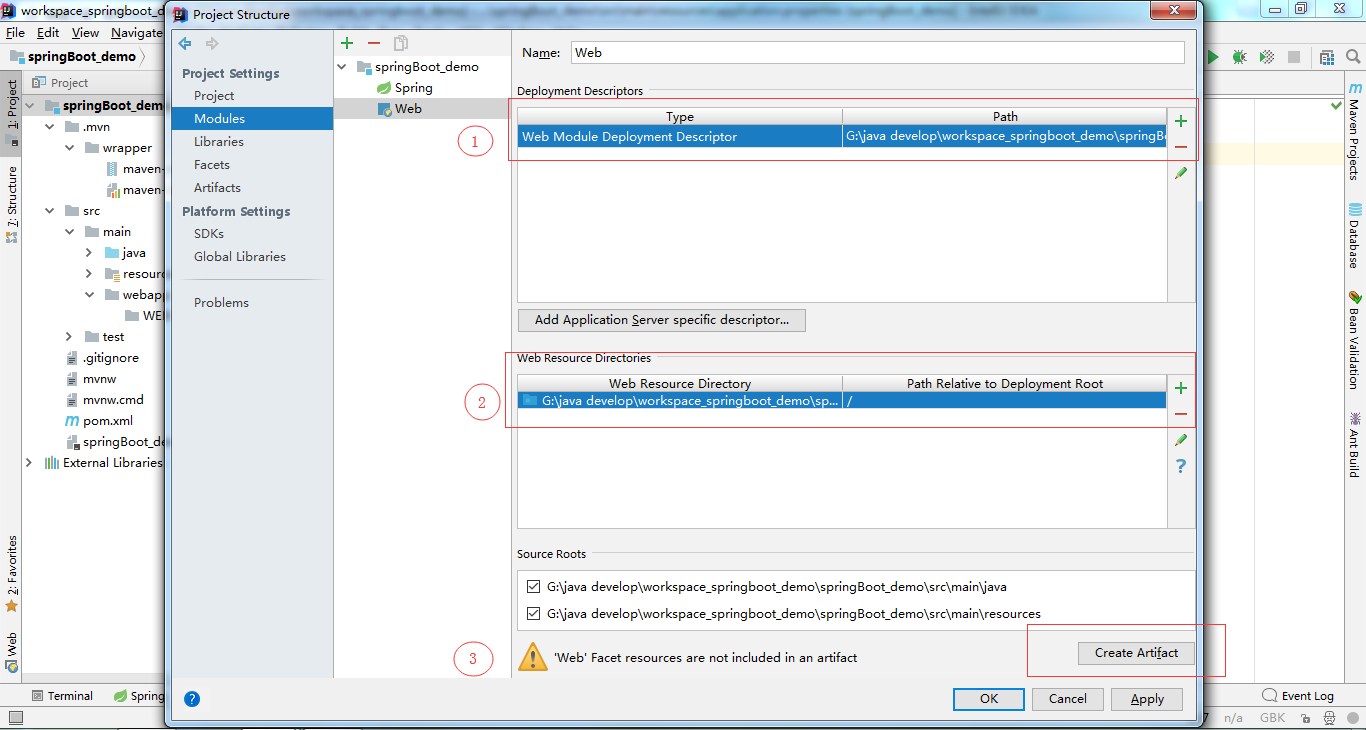Image resolution: width=1366 pixels, height=730 pixels.
Task: Add a deployment descriptor
Action: point(1181,121)
